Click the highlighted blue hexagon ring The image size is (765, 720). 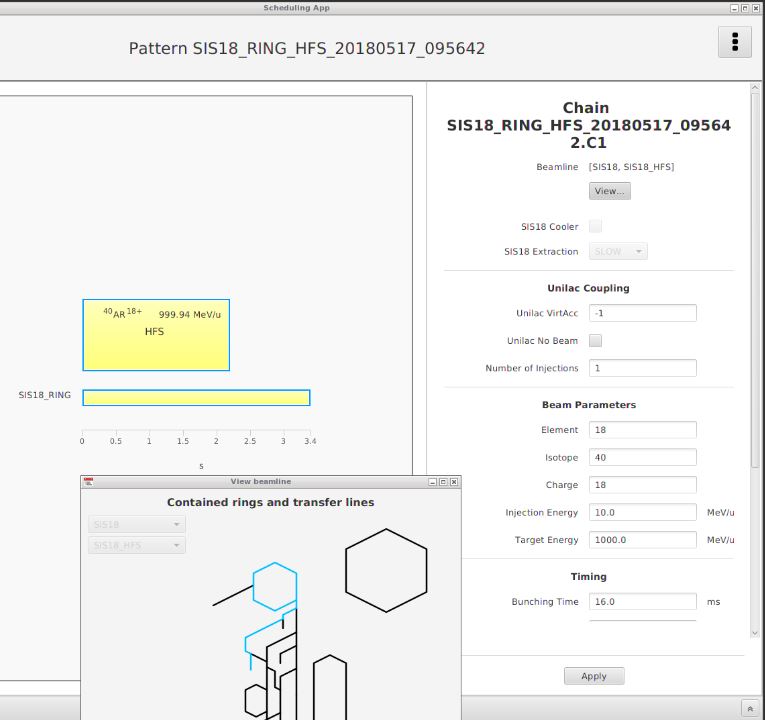coord(274,586)
